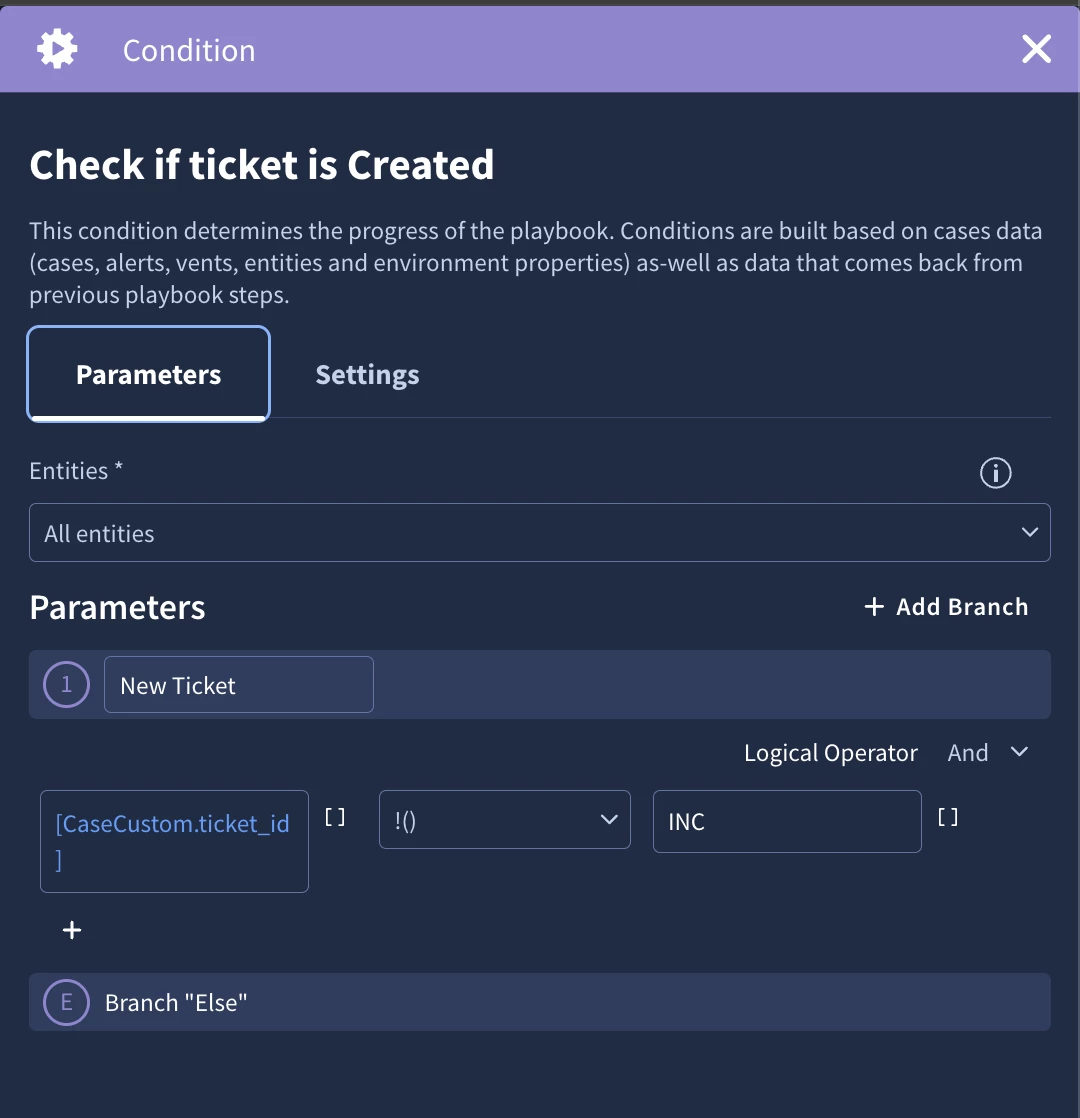The width and height of the screenshot is (1080, 1118).
Task: Click the circled E else-branch badge
Action: [66, 1002]
